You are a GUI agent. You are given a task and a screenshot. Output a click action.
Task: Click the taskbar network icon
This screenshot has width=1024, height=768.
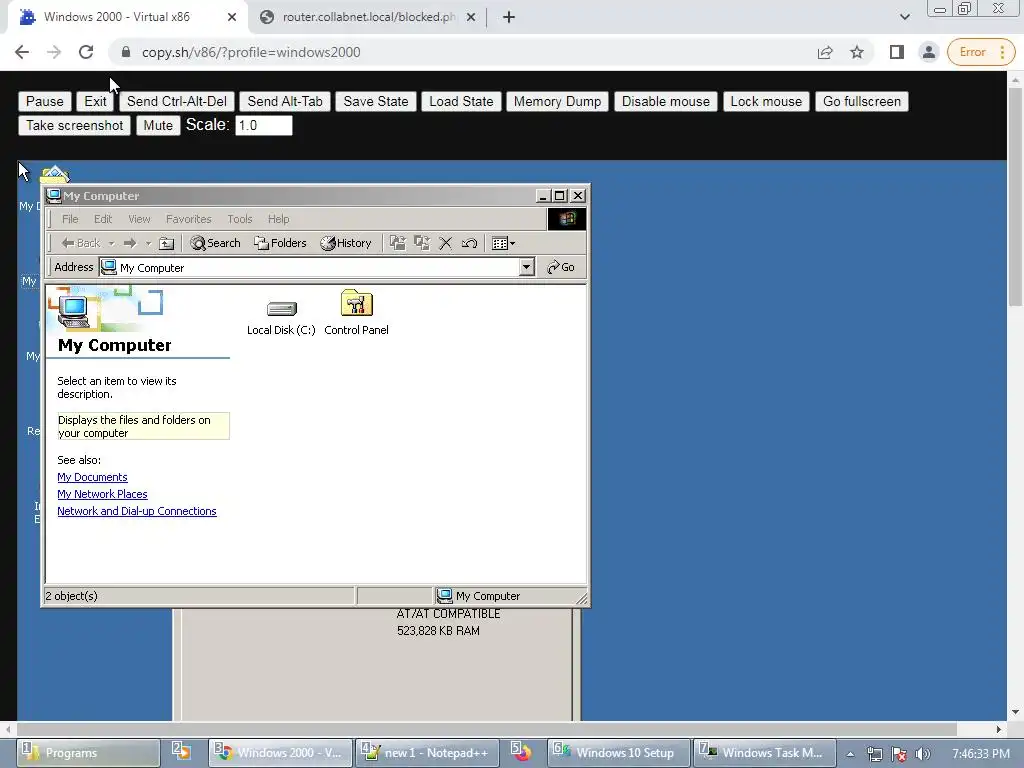pos(874,754)
